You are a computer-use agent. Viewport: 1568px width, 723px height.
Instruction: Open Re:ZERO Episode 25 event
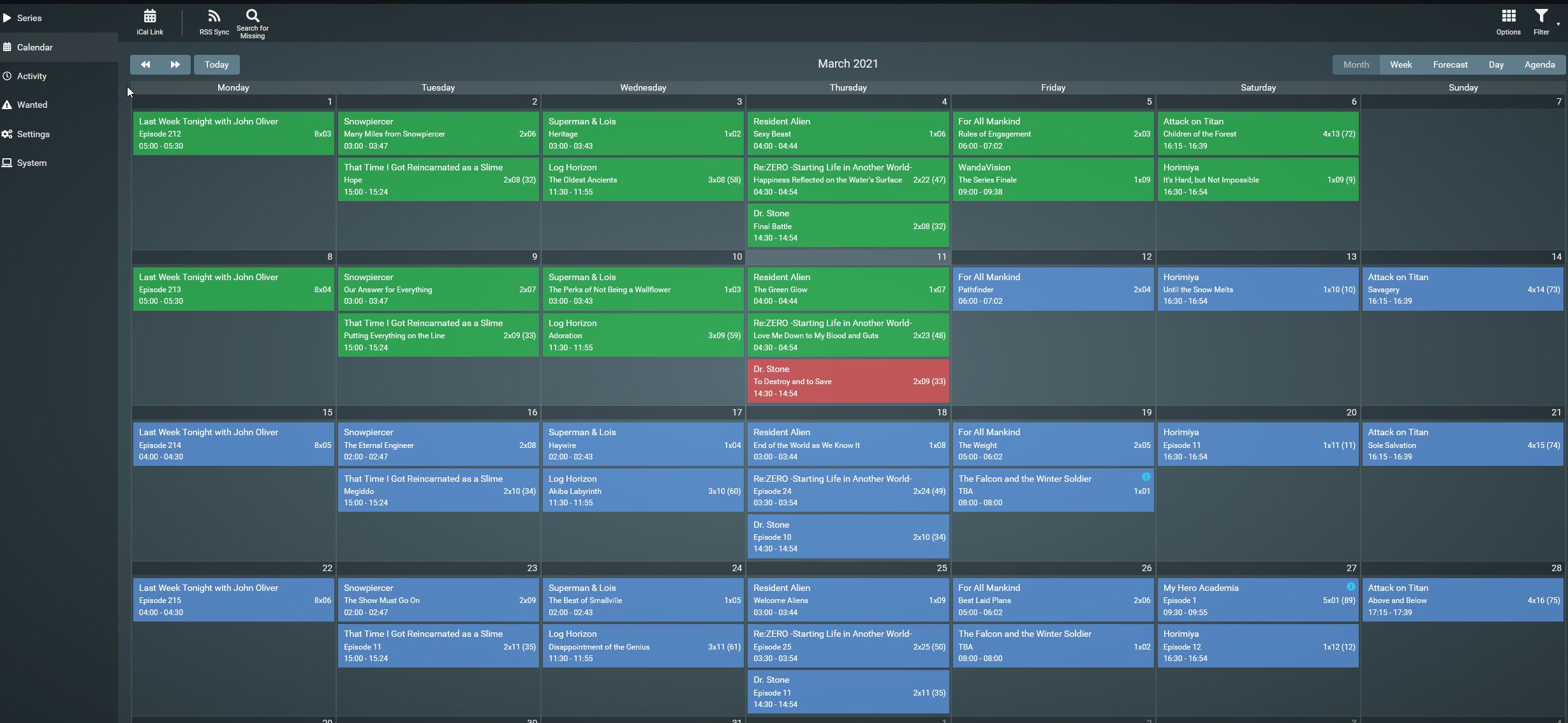[848, 646]
